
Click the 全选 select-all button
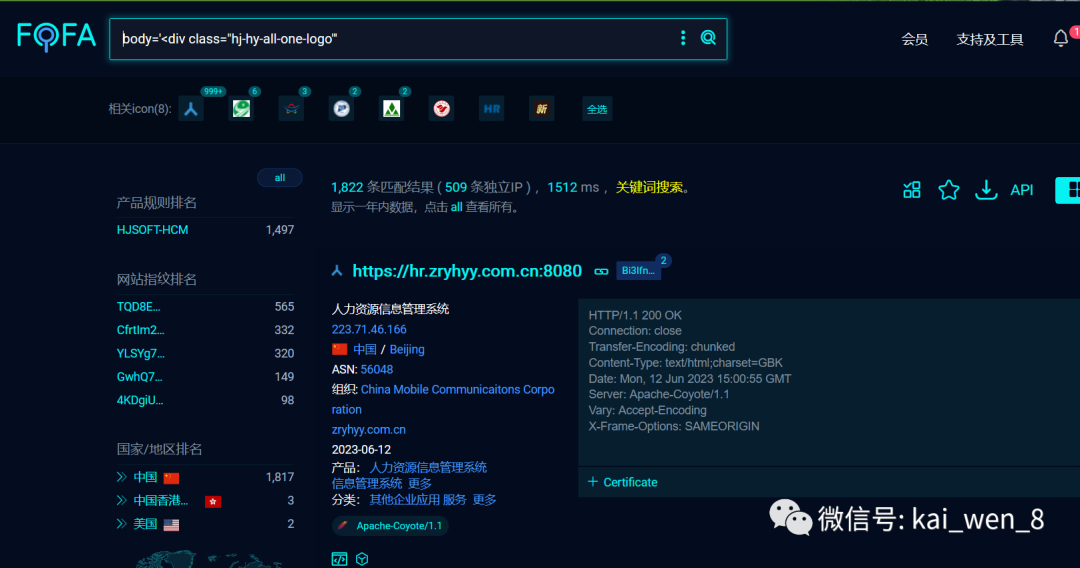click(x=596, y=109)
